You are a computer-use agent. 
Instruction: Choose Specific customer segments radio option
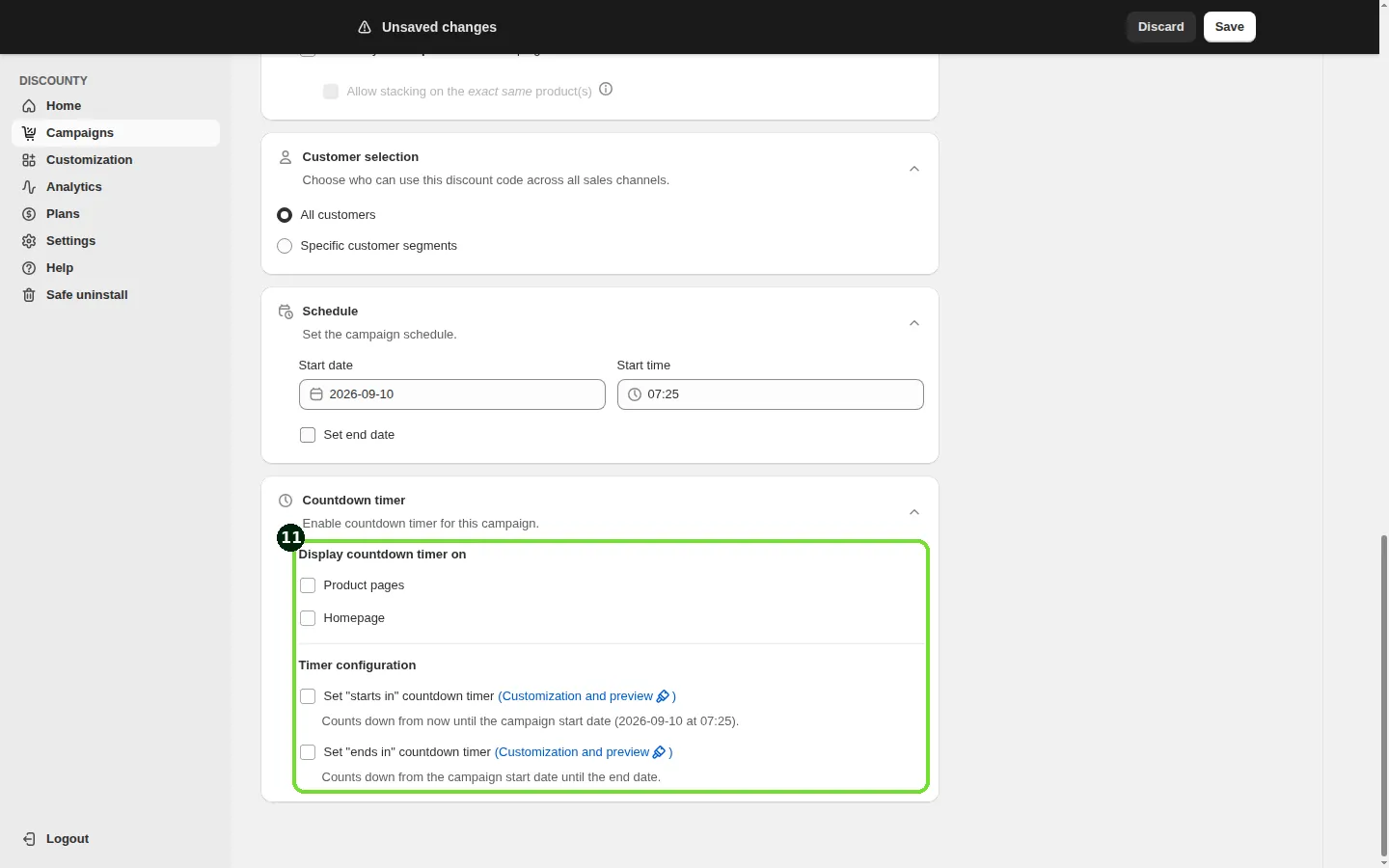pos(285,246)
